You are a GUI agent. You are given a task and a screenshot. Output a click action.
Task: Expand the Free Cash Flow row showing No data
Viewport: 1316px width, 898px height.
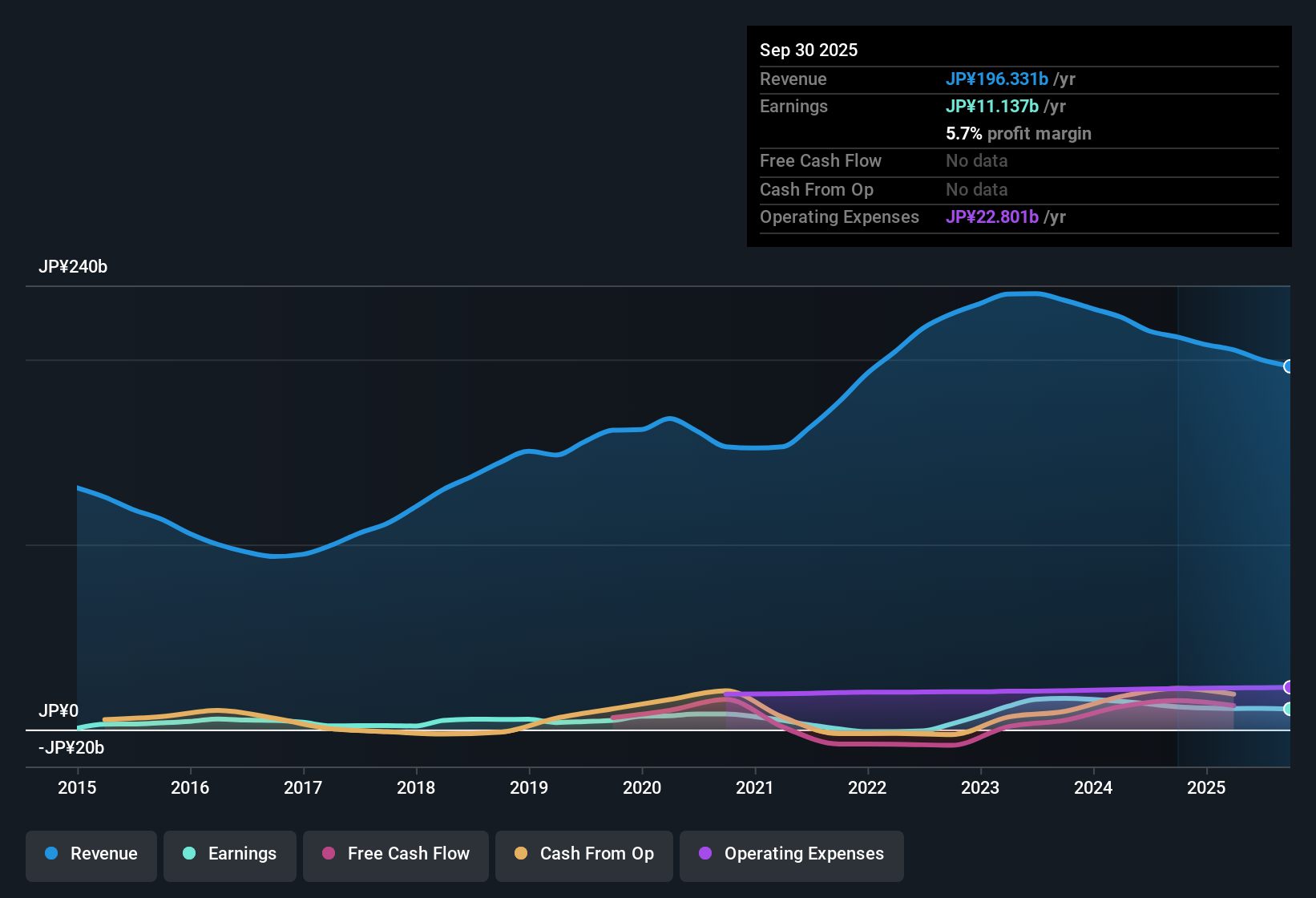[x=821, y=161]
